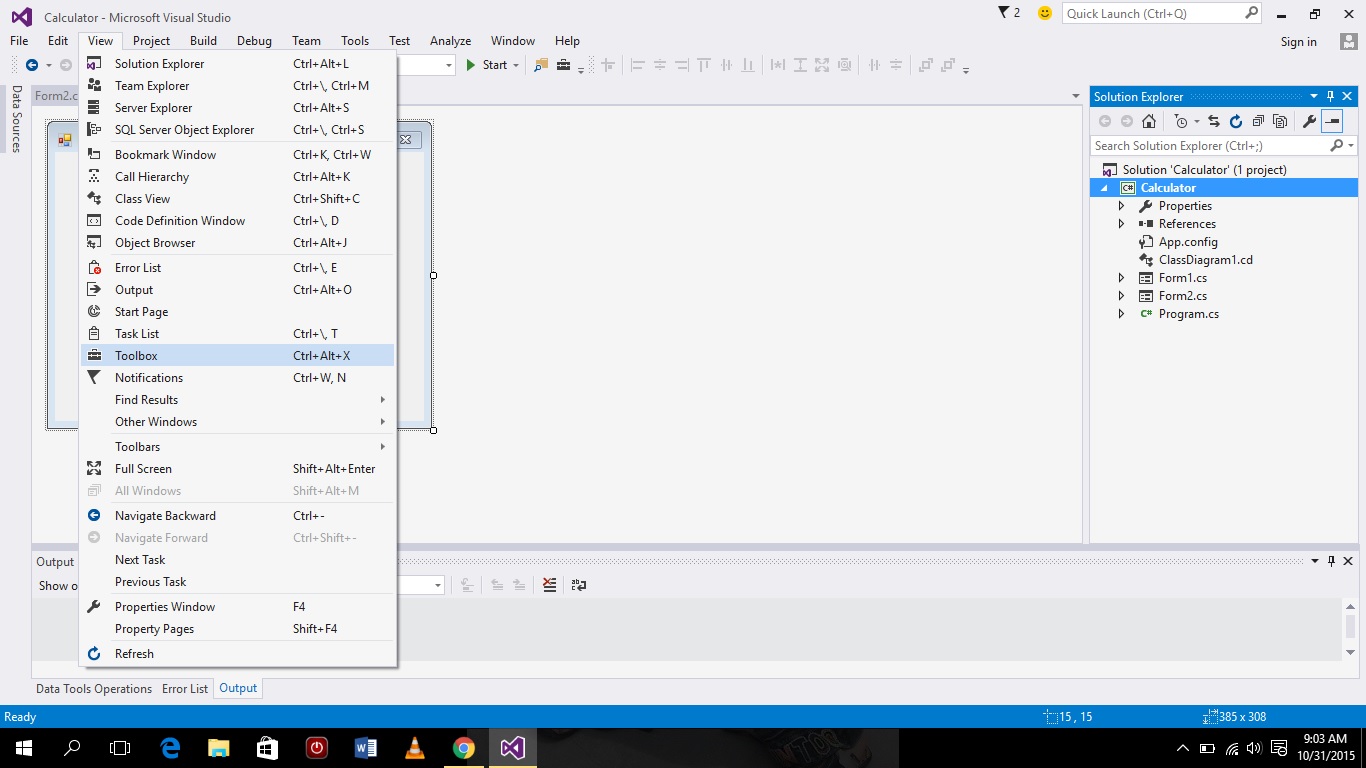Click the Sign in link
This screenshot has height=768, width=1366.
1298,41
